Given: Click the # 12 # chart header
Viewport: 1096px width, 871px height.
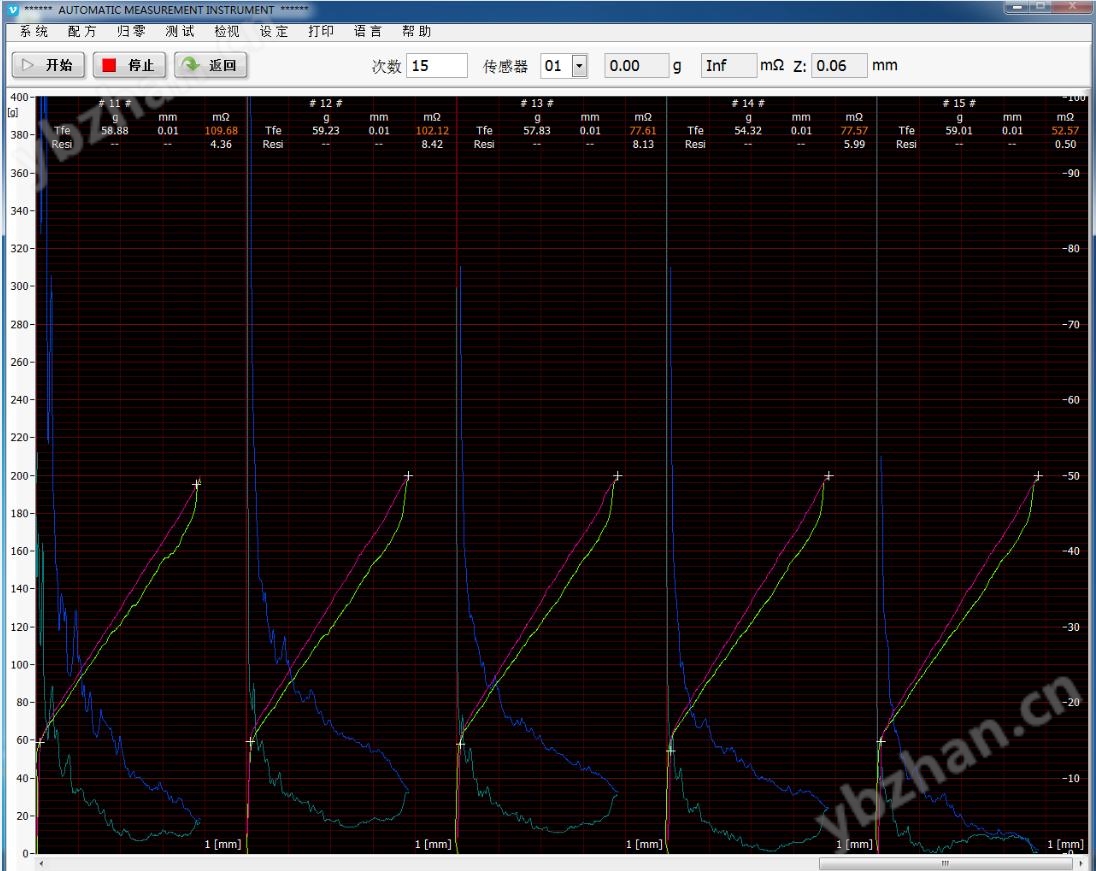Looking at the screenshot, I should click(326, 103).
